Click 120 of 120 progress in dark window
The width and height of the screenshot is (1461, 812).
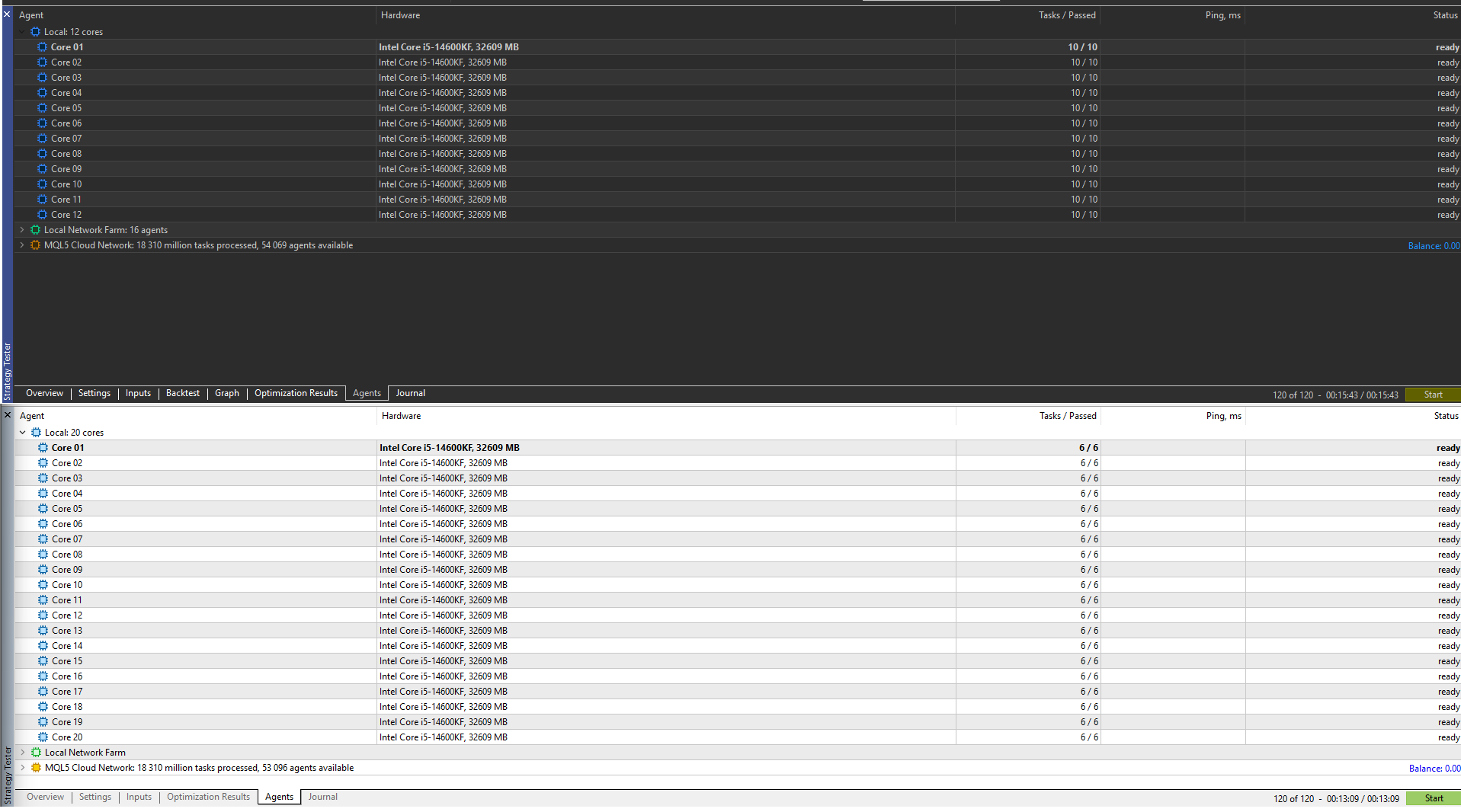click(x=1293, y=395)
